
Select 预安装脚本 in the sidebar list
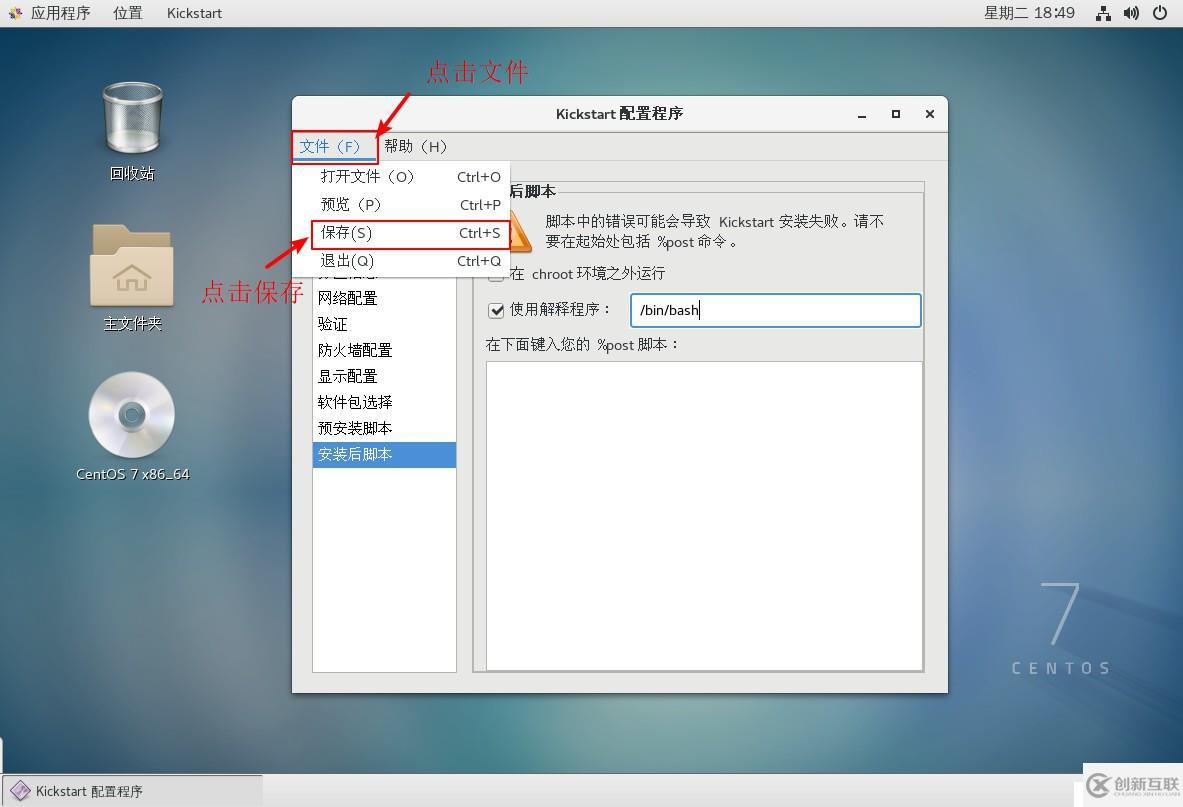coord(384,428)
